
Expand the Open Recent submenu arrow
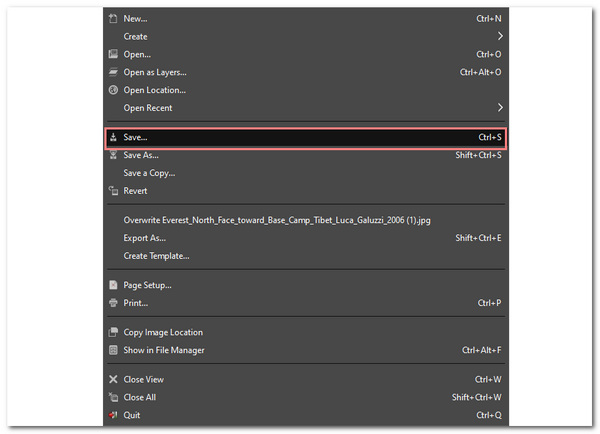coord(500,108)
